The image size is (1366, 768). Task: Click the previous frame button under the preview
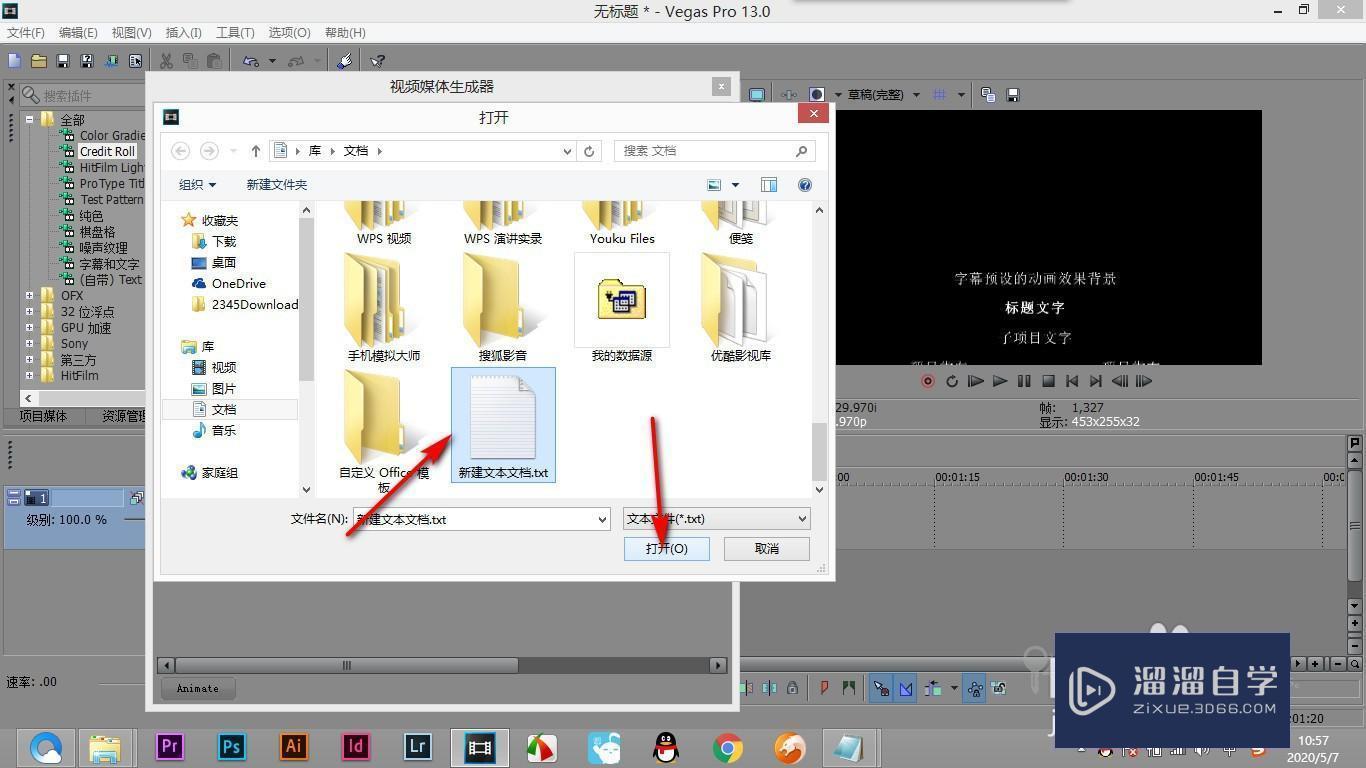tap(1120, 381)
